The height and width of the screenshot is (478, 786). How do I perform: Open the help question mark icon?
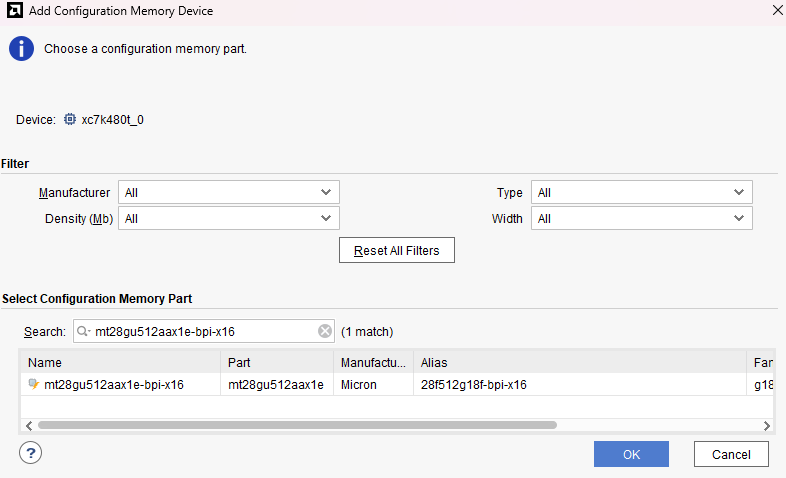(31, 453)
